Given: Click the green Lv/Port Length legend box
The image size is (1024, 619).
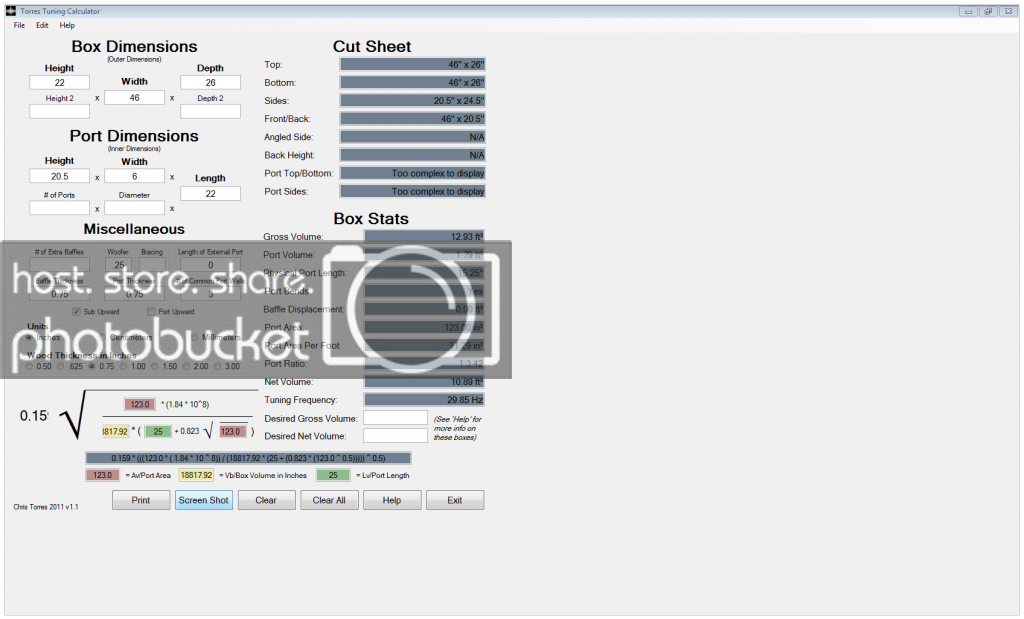Looking at the screenshot, I should (333, 475).
